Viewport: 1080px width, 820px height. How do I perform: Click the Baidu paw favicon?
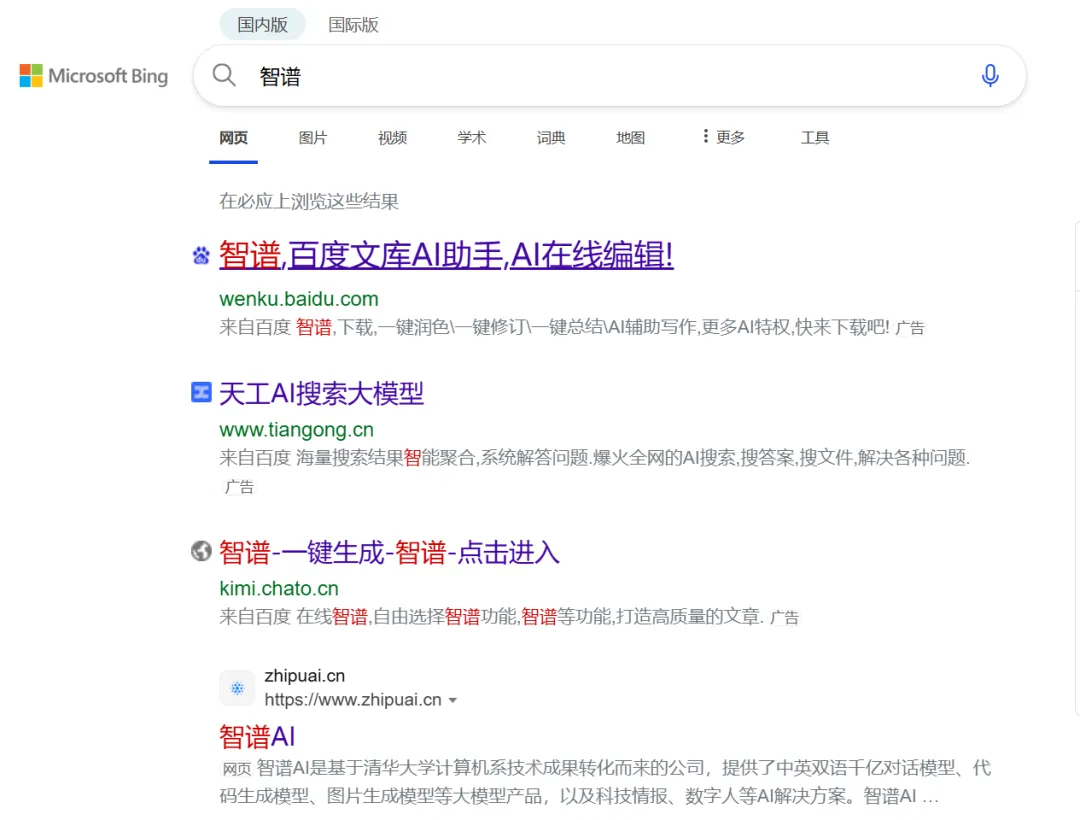(201, 255)
